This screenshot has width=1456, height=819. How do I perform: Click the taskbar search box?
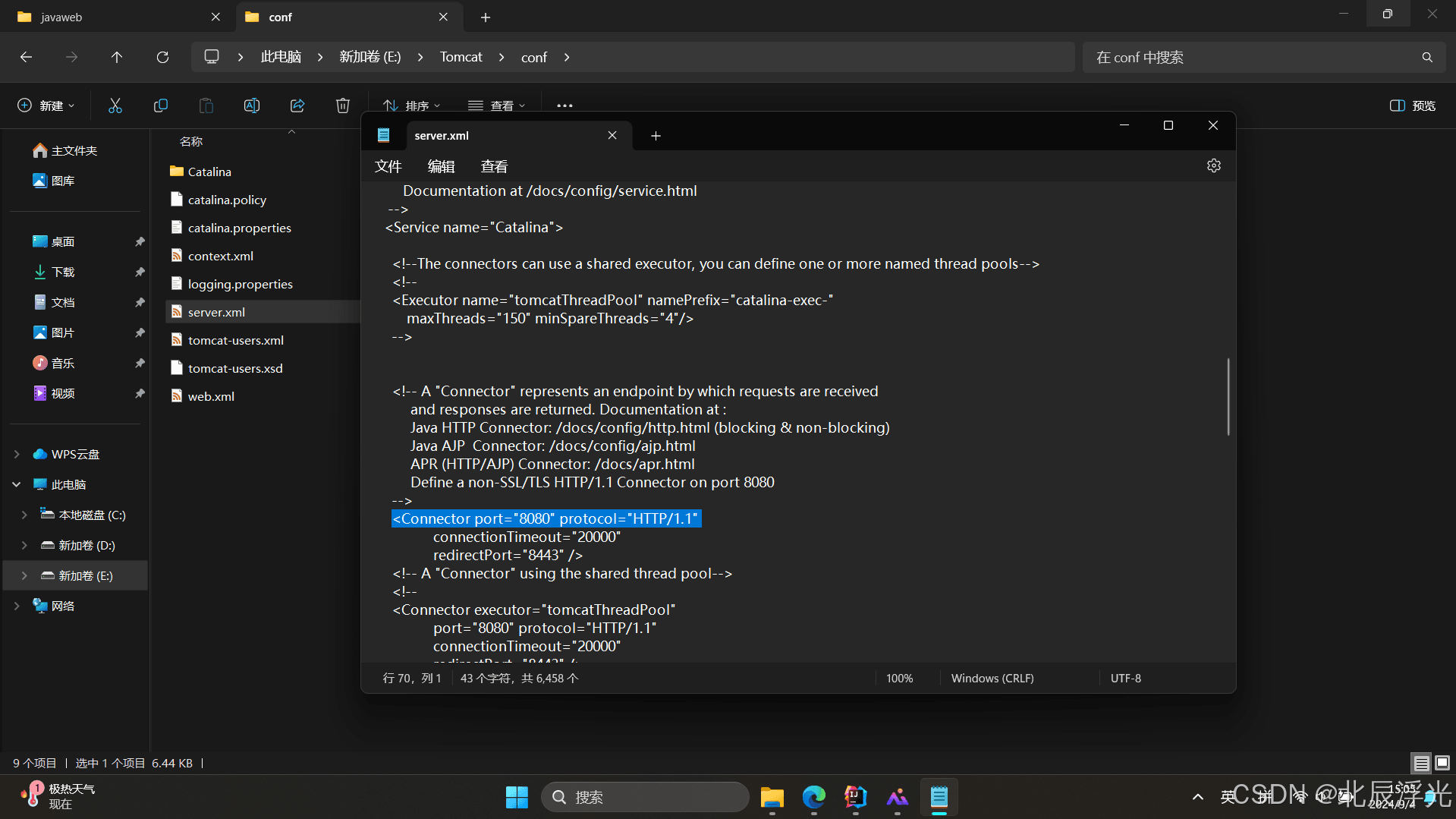pos(645,797)
